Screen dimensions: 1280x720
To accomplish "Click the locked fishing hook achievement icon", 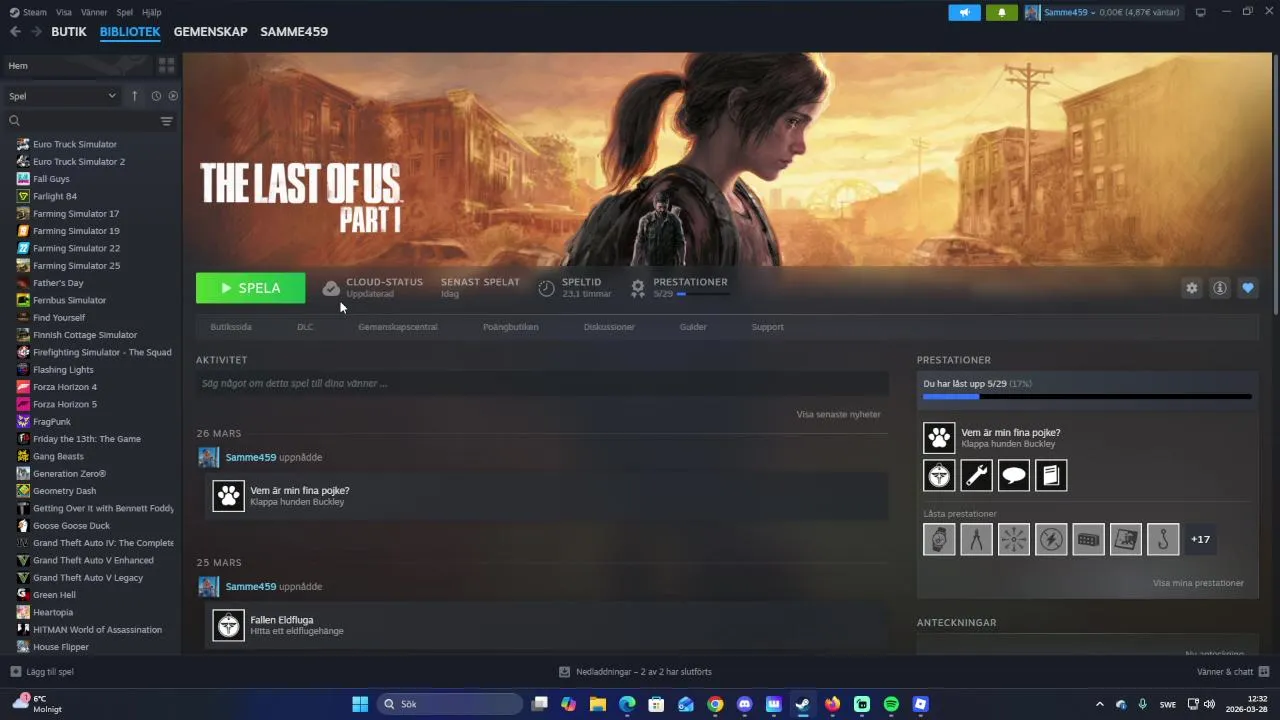I will 1163,539.
